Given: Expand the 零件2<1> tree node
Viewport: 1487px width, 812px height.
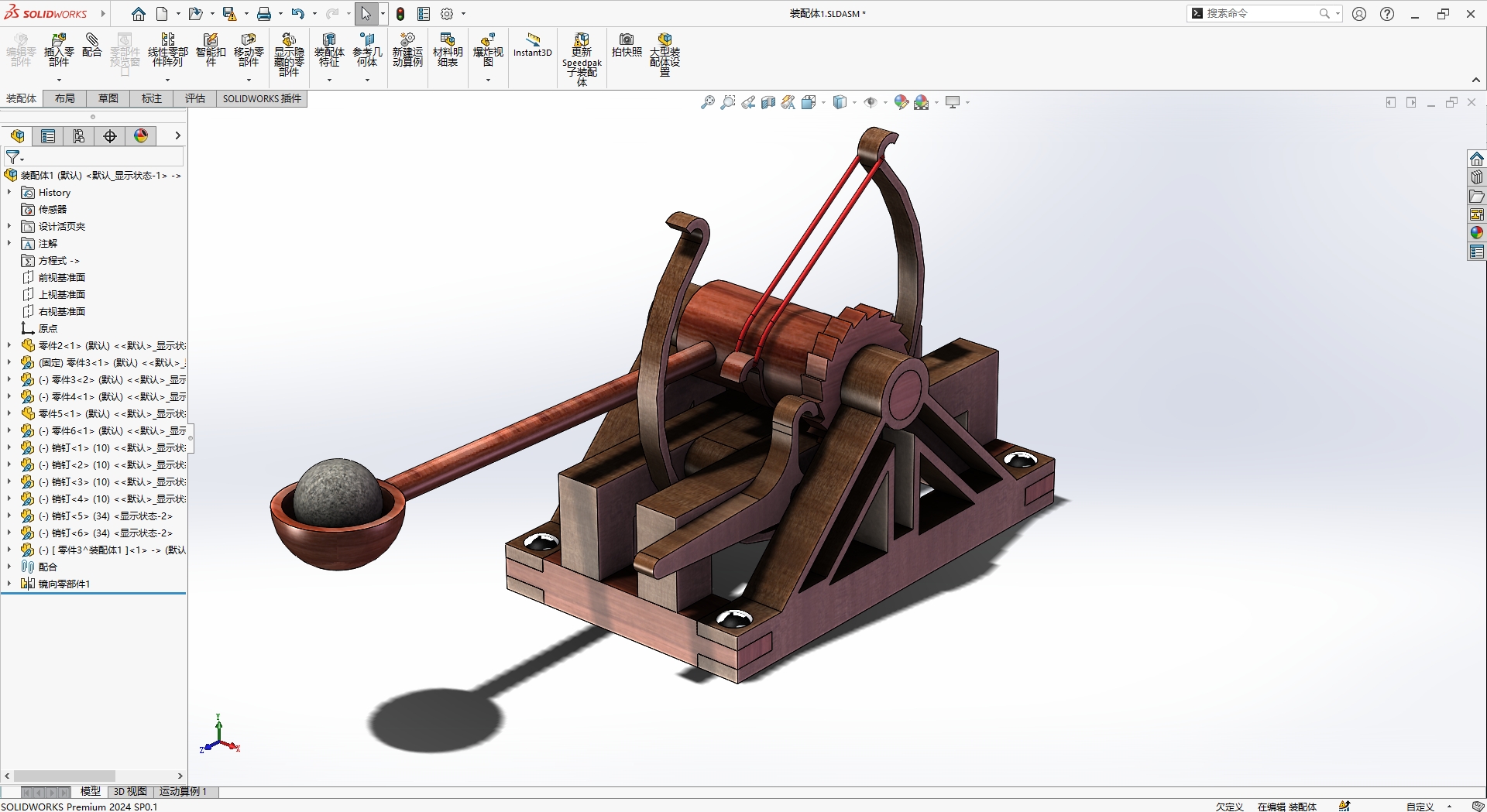Looking at the screenshot, I should 9,345.
